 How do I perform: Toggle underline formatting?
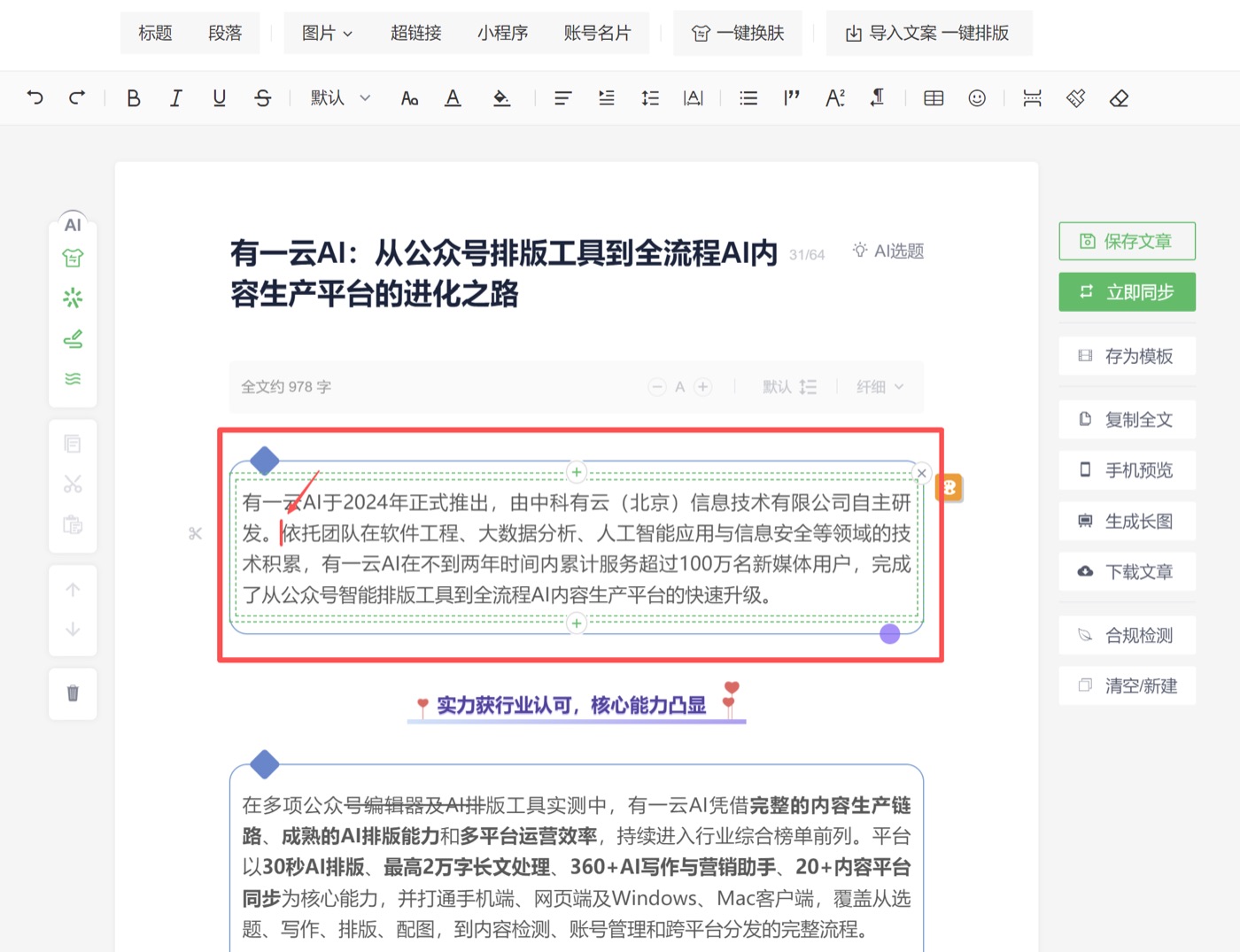(x=220, y=98)
